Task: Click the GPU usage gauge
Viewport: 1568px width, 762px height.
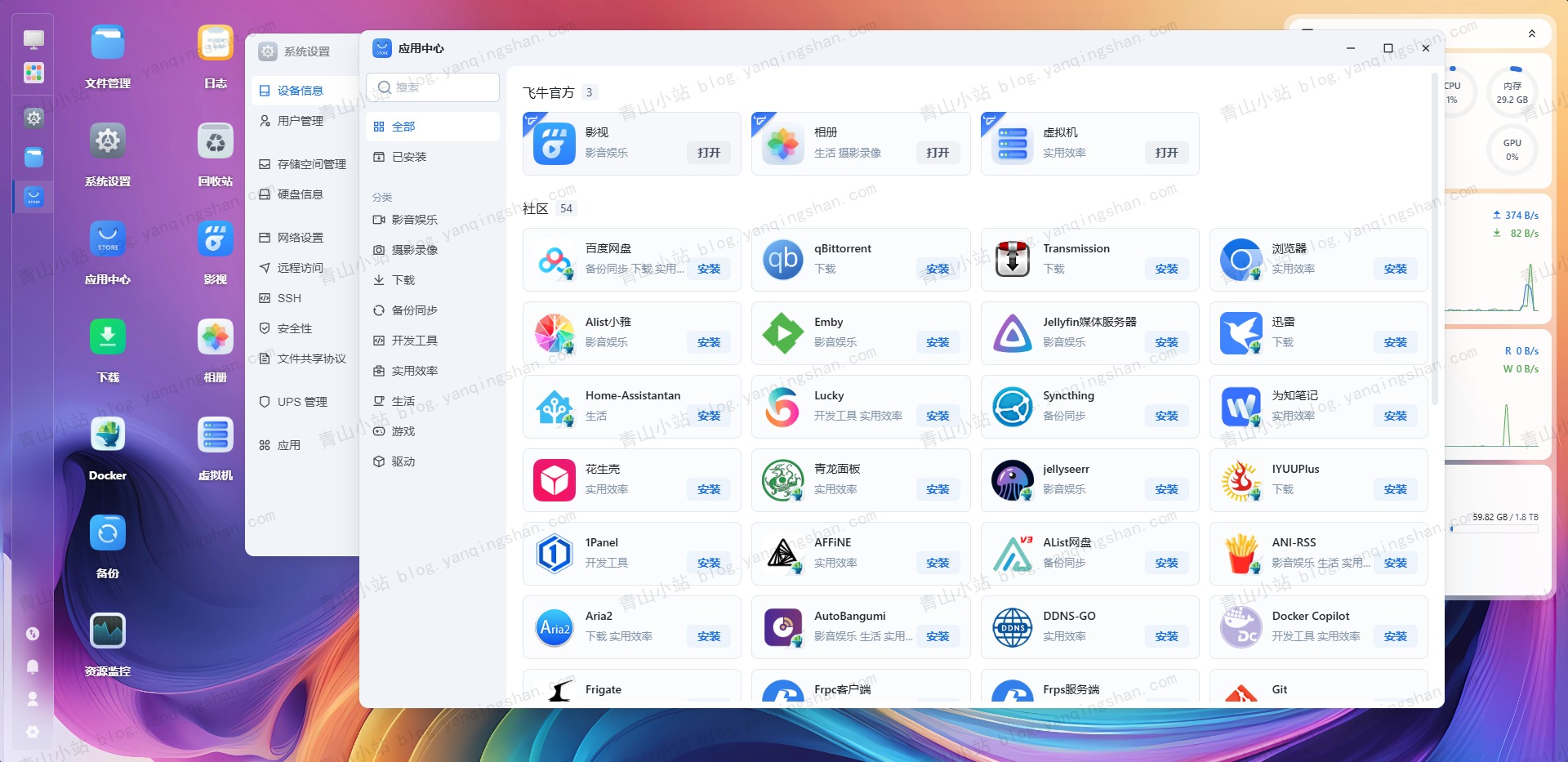Action: 1512,149
